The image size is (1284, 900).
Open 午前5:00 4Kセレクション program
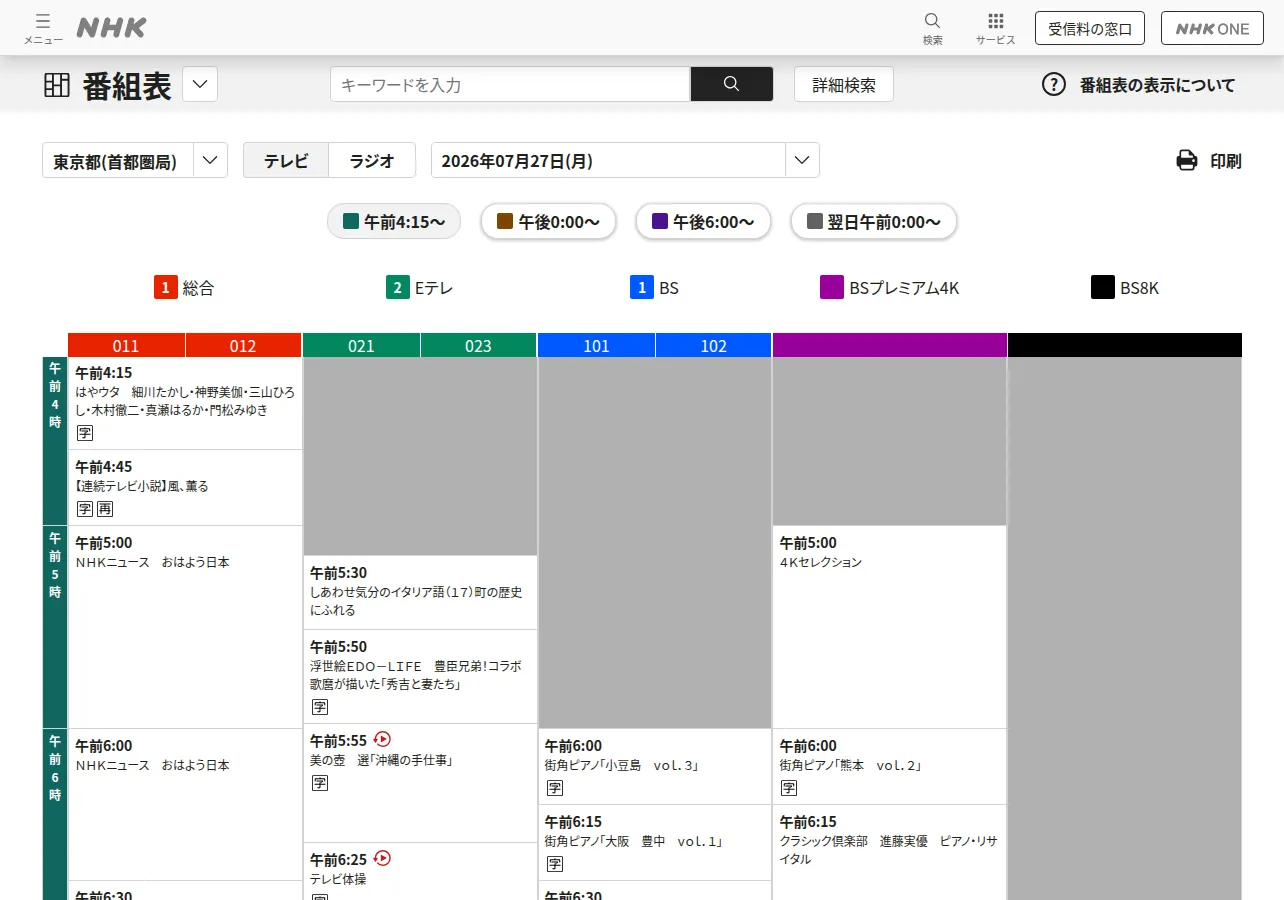(889, 627)
